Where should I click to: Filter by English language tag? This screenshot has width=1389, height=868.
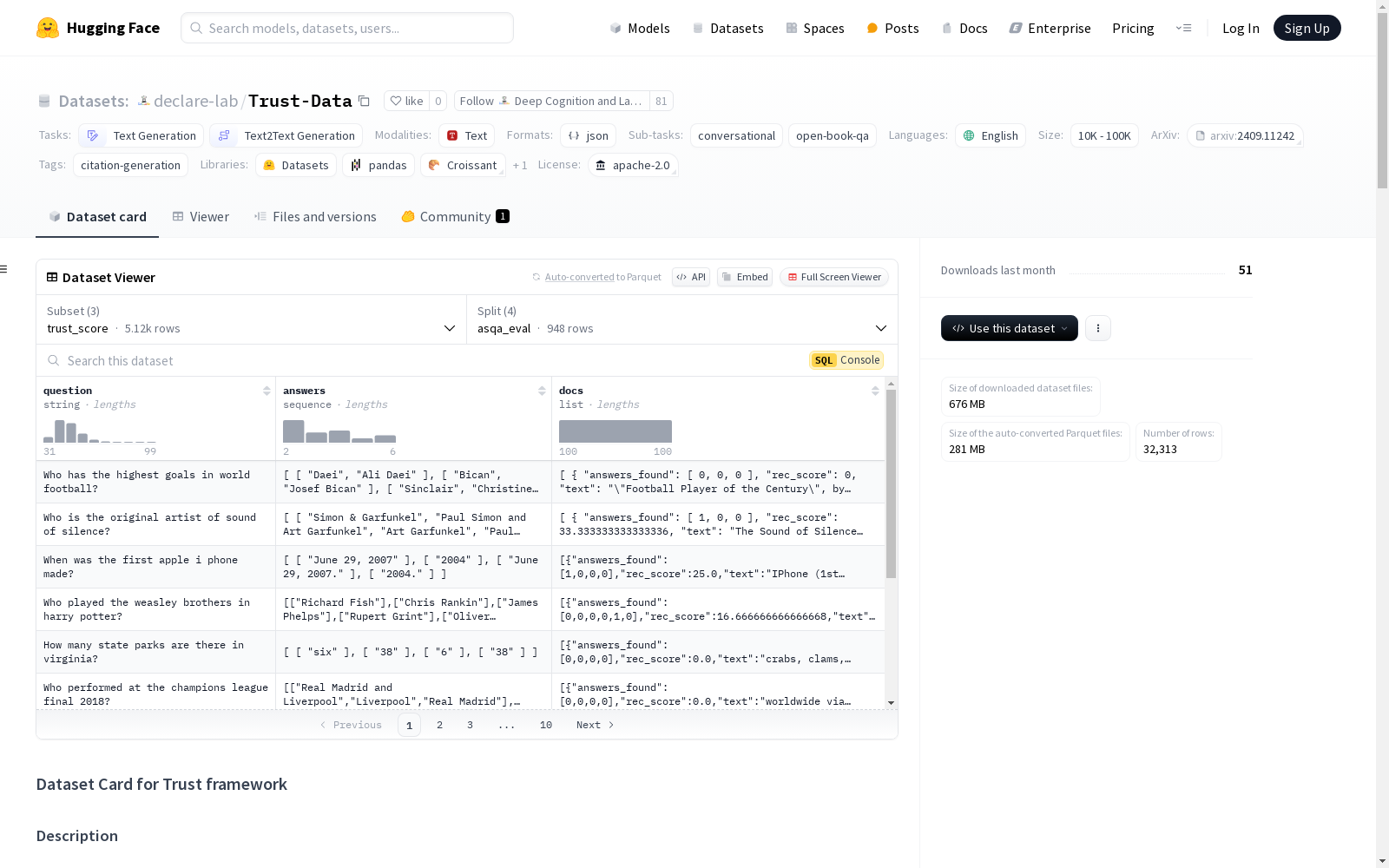point(991,135)
